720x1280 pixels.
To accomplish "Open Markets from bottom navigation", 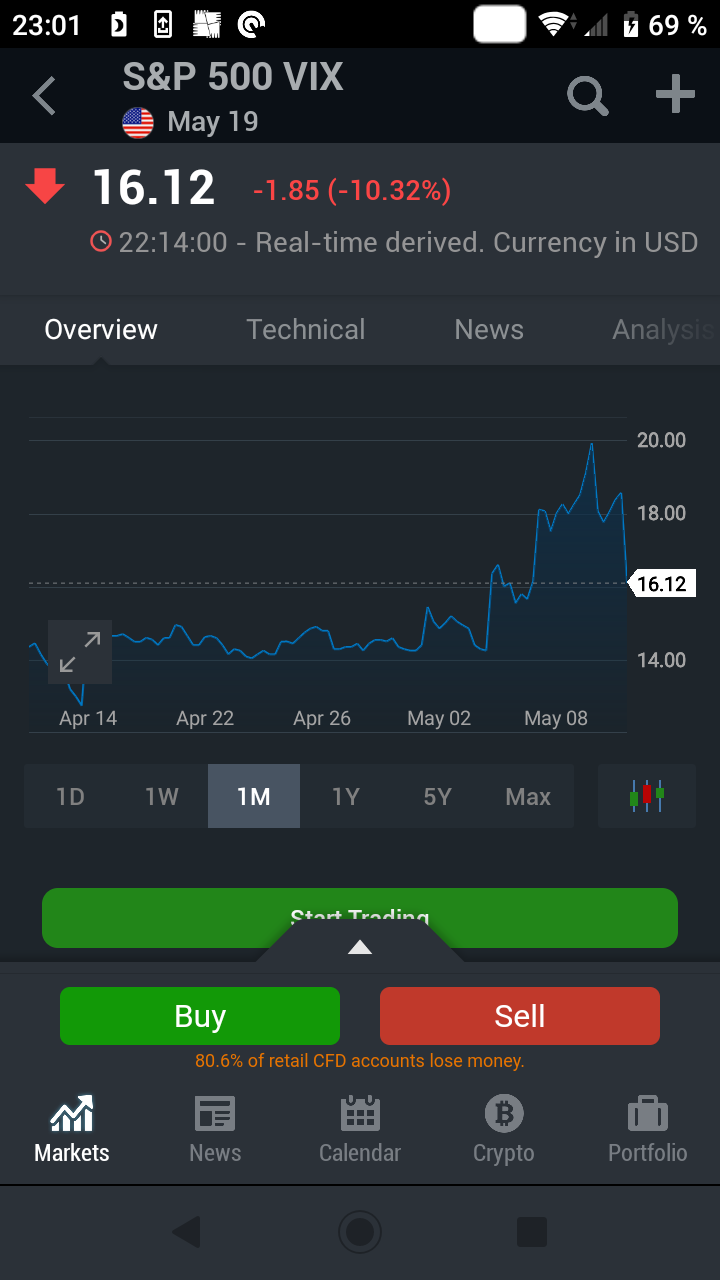I will click(x=72, y=1130).
